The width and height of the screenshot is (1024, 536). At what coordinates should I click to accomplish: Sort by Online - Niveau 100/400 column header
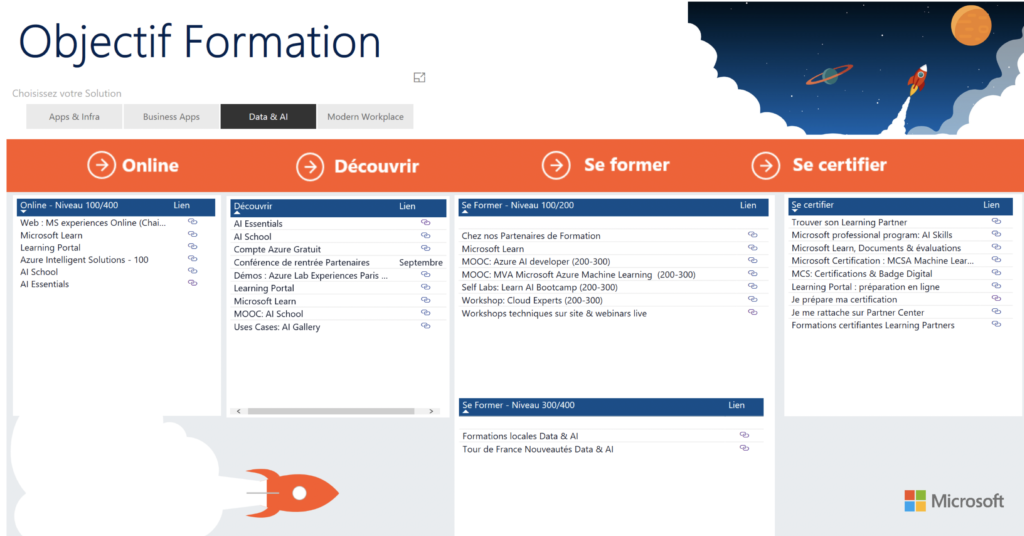pyautogui.click(x=69, y=206)
